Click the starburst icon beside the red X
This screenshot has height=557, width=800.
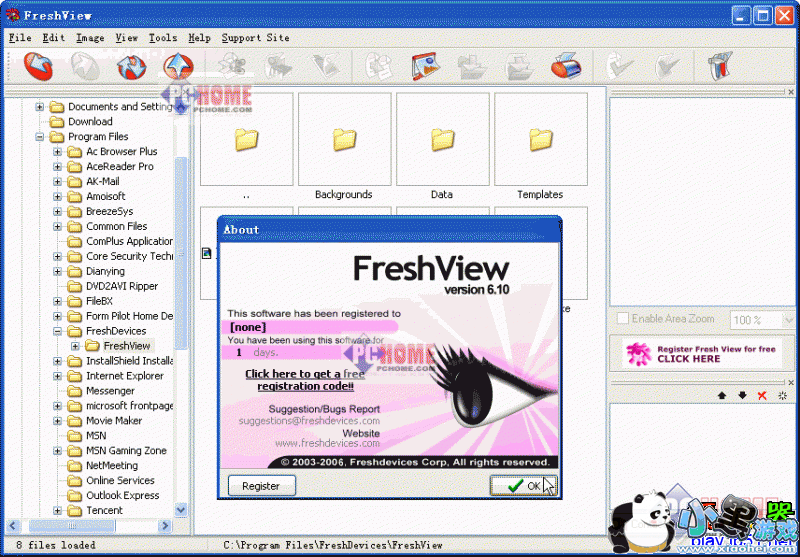[x=783, y=395]
